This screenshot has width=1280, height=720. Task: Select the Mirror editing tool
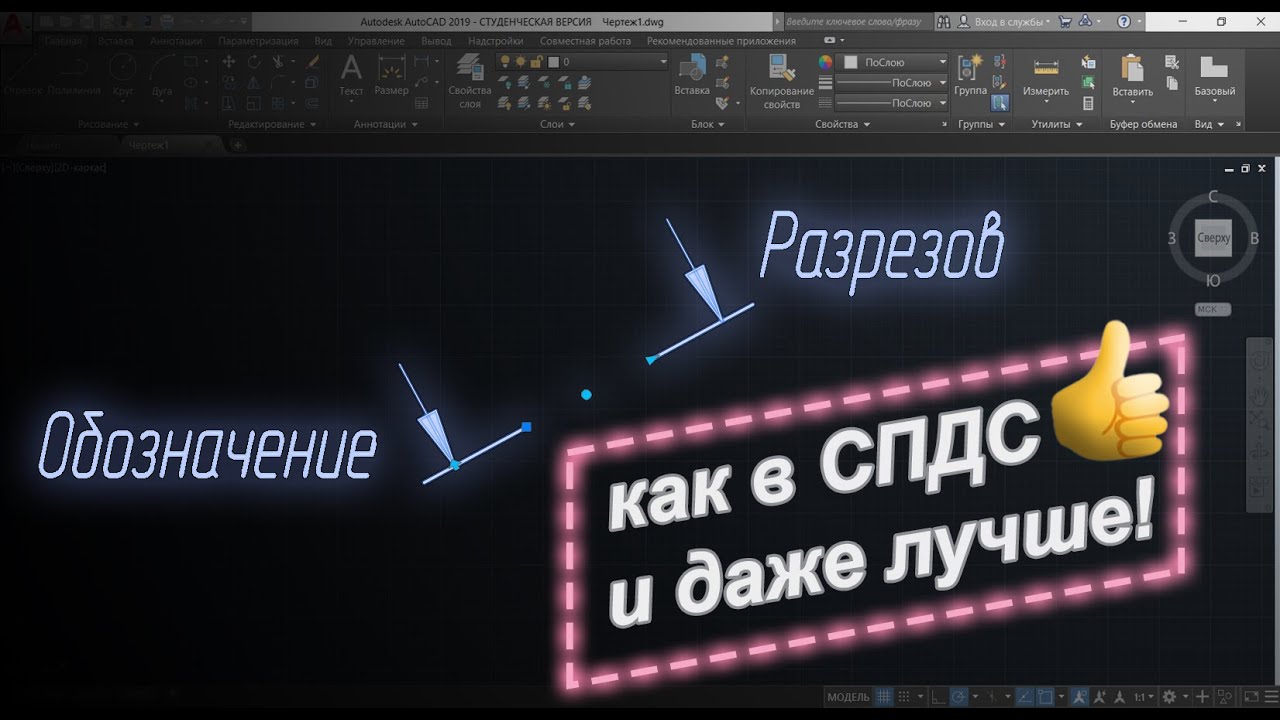click(253, 82)
